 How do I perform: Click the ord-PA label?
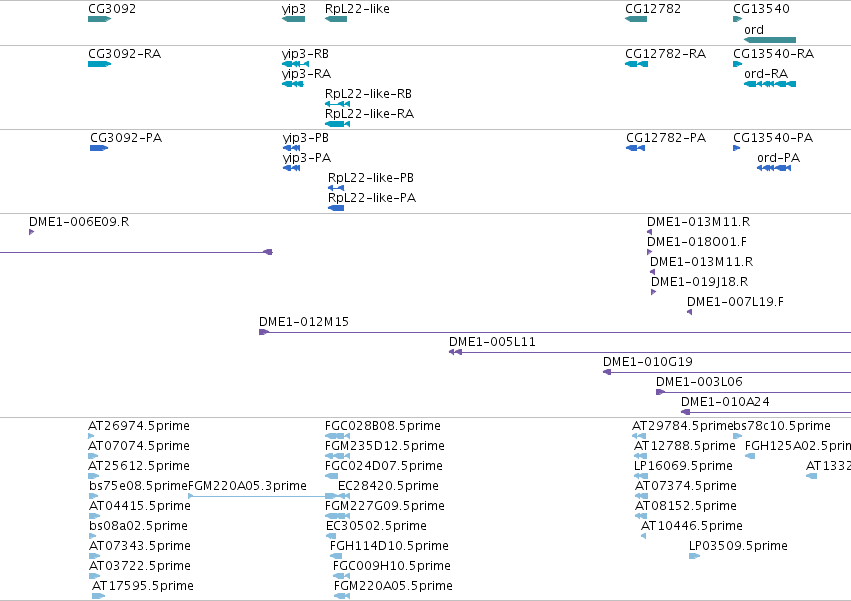pos(778,158)
